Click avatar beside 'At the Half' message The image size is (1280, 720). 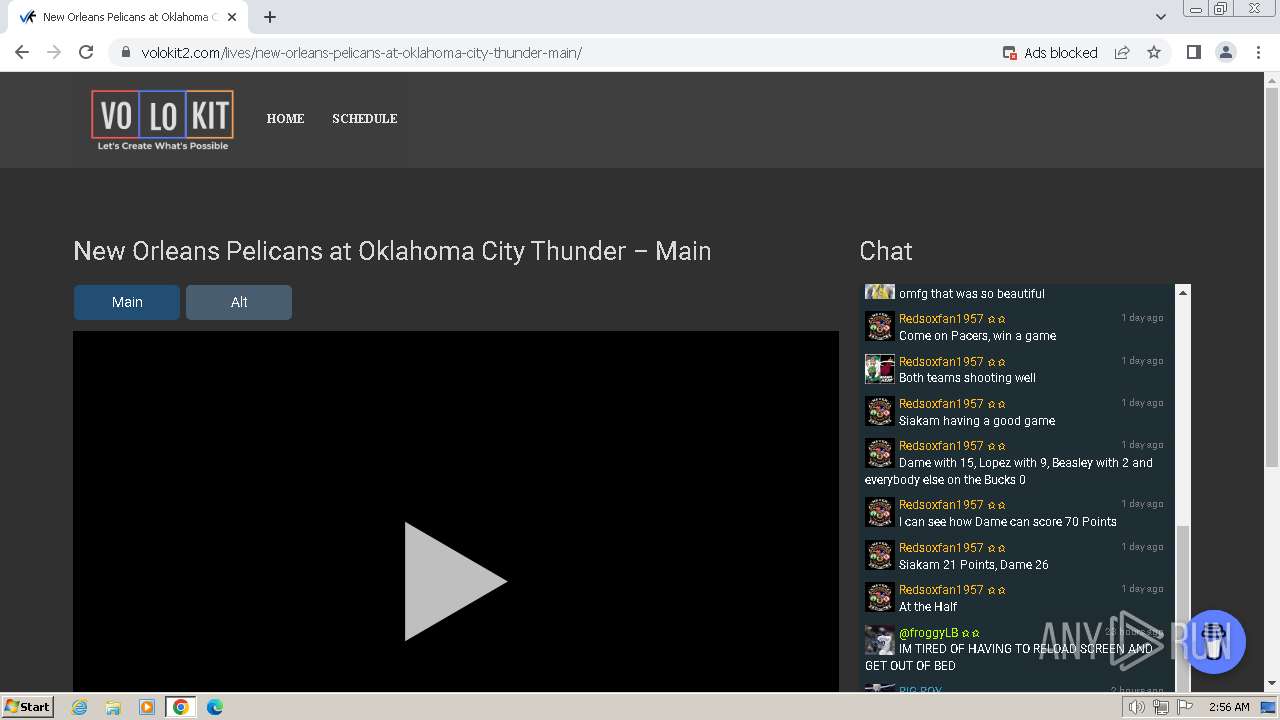pyautogui.click(x=880, y=598)
